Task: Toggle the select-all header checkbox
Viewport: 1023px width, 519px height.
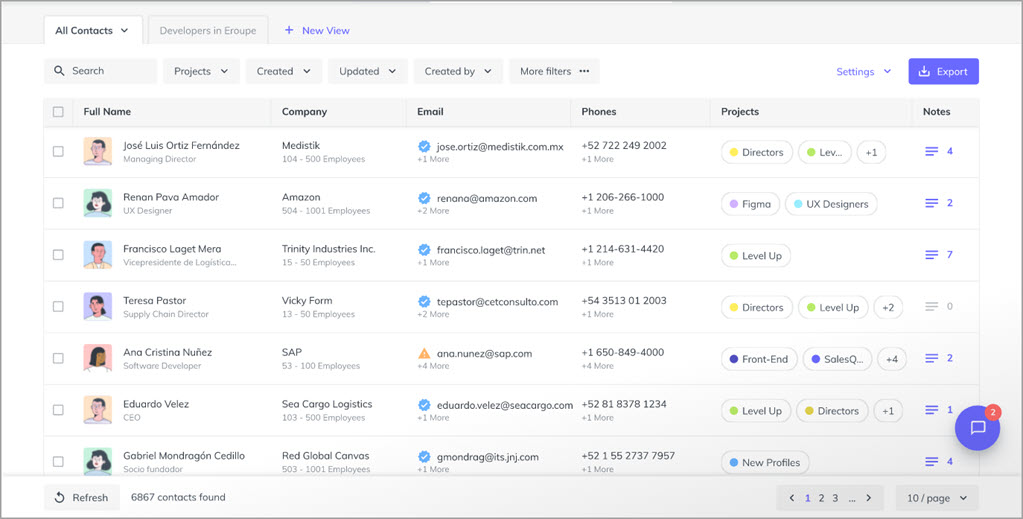Action: 58,112
